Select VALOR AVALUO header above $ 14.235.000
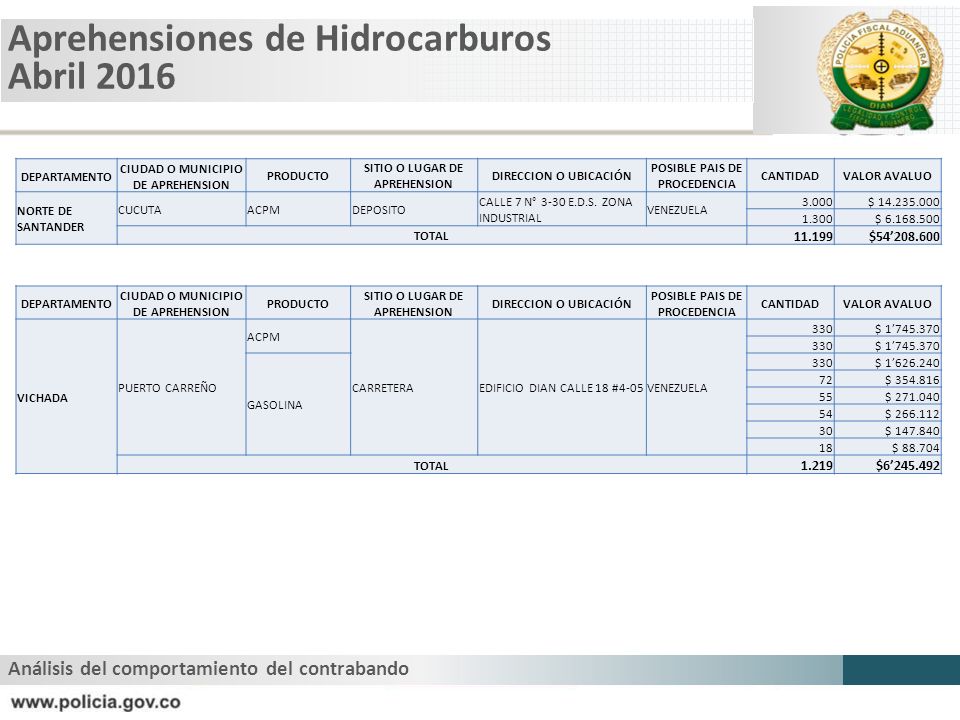960x720 pixels. click(x=887, y=176)
